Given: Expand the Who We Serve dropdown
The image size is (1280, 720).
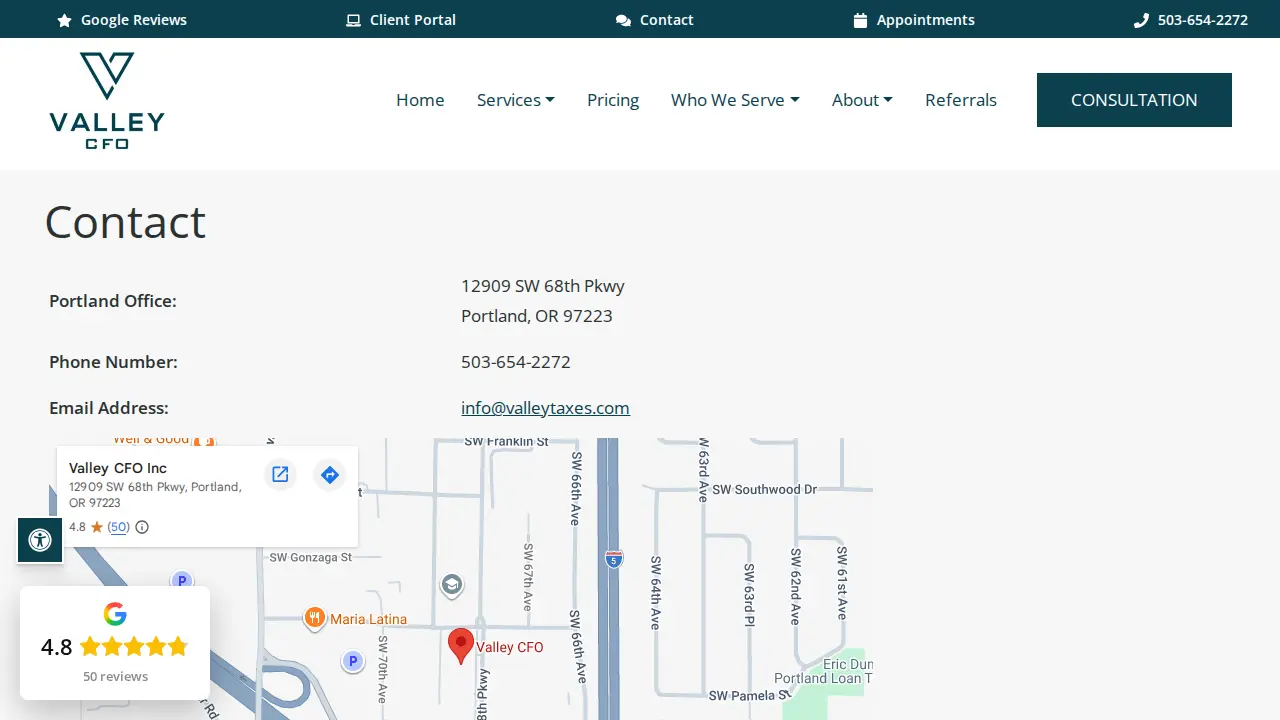Looking at the screenshot, I should coord(735,100).
